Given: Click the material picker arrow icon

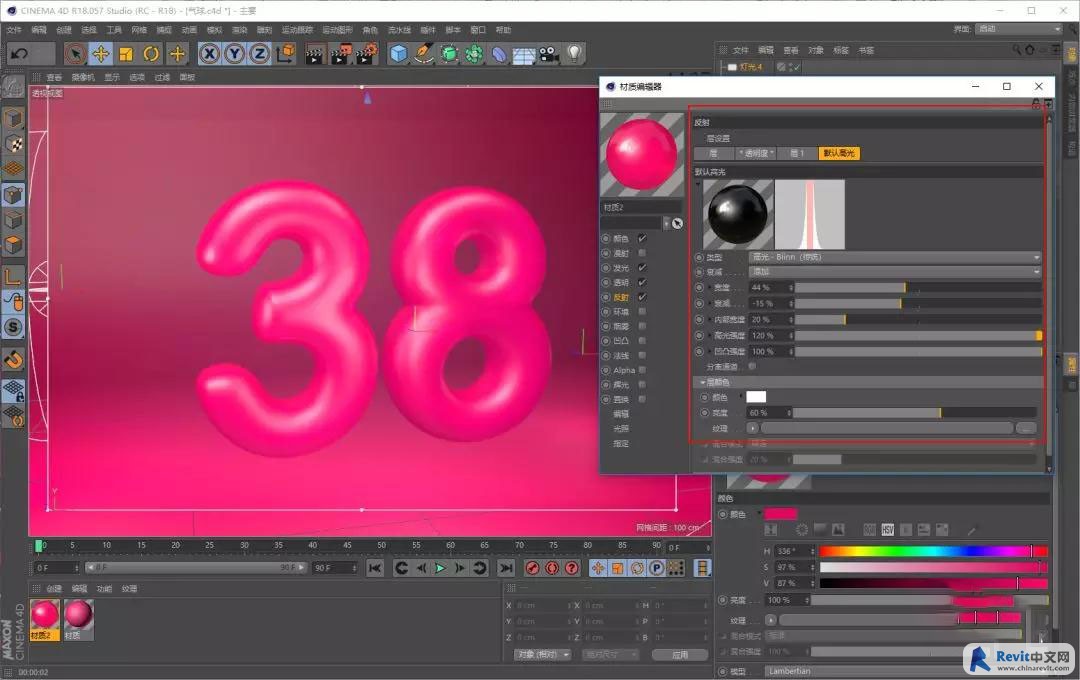Looking at the screenshot, I should pos(677,223).
